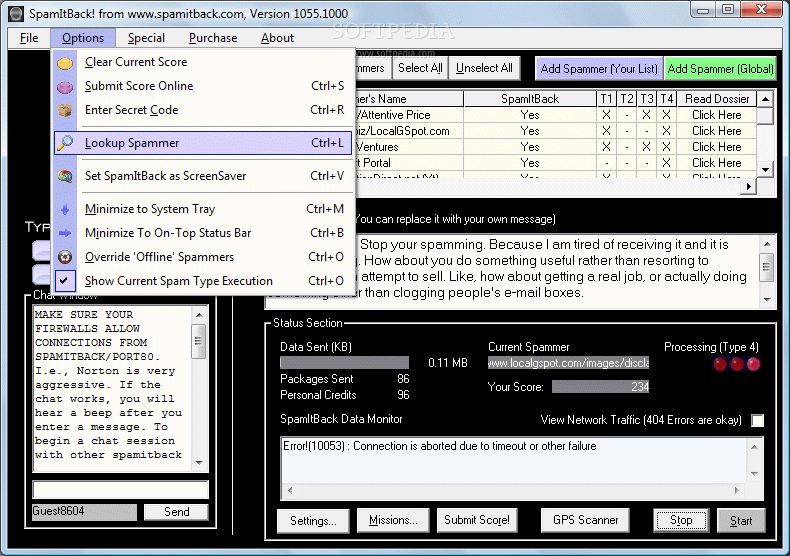Click the Stop button
The image size is (790, 556).
click(681, 520)
